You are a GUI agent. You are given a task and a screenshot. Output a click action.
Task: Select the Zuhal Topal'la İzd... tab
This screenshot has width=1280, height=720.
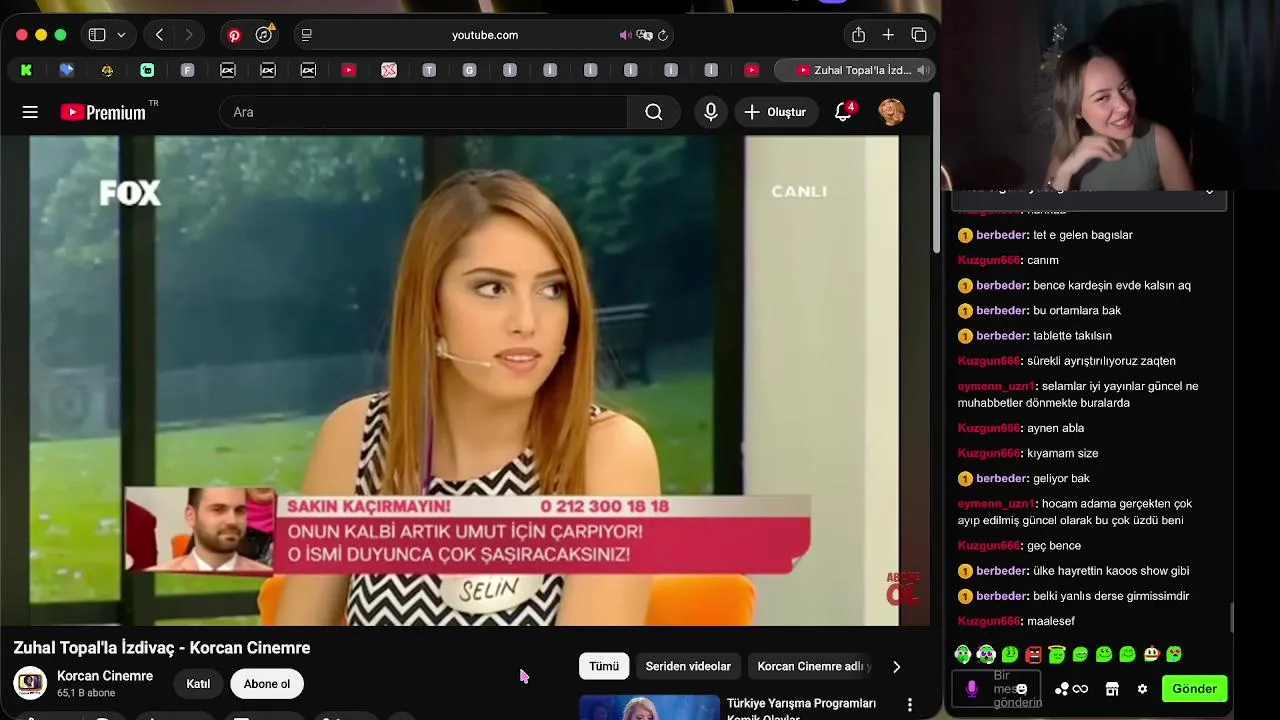[x=854, y=70]
